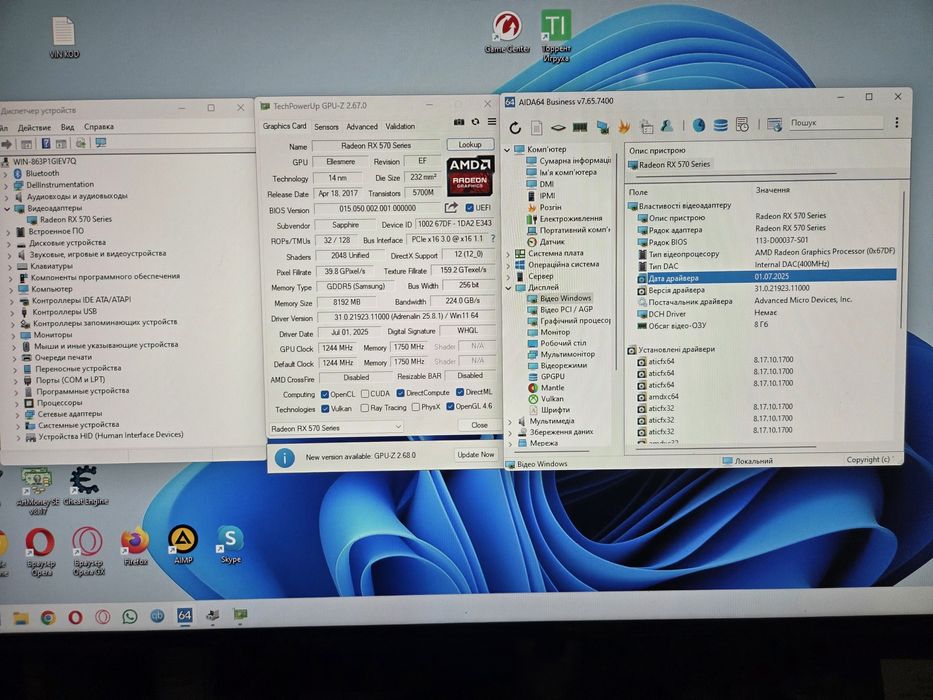Toggle the CUDA checkbox
The width and height of the screenshot is (933, 700).
(x=365, y=393)
